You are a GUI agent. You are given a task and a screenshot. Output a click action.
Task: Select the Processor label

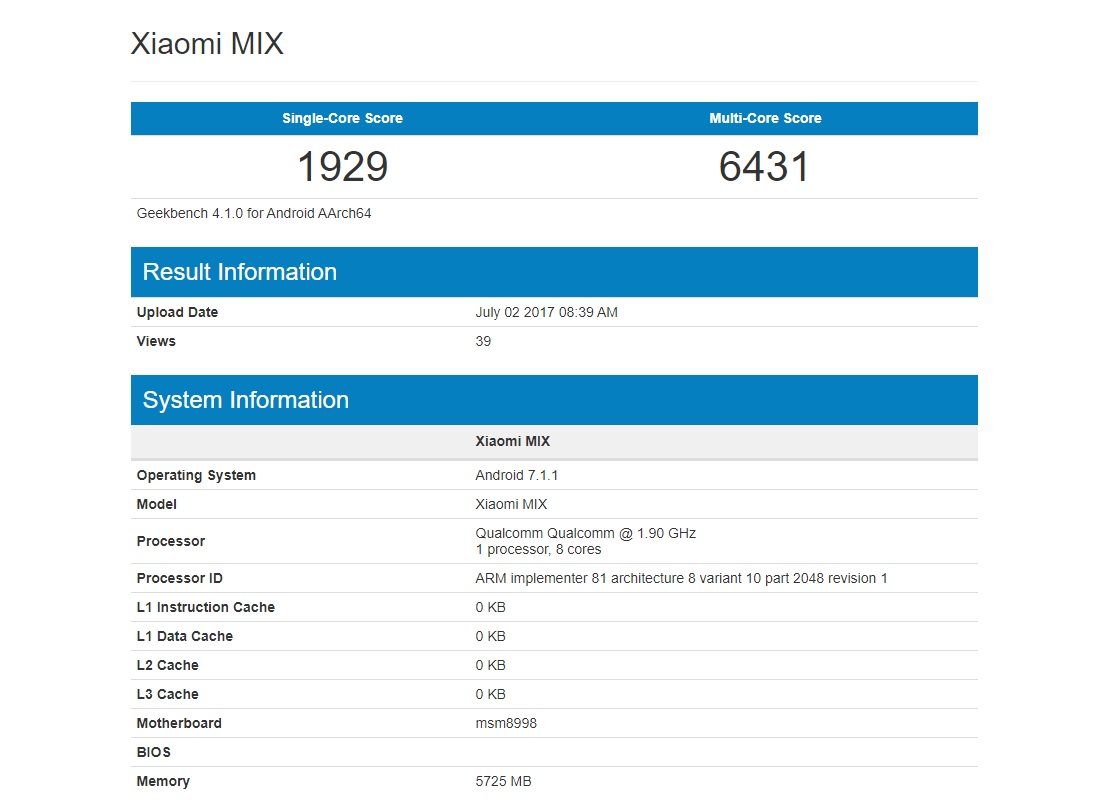[171, 541]
